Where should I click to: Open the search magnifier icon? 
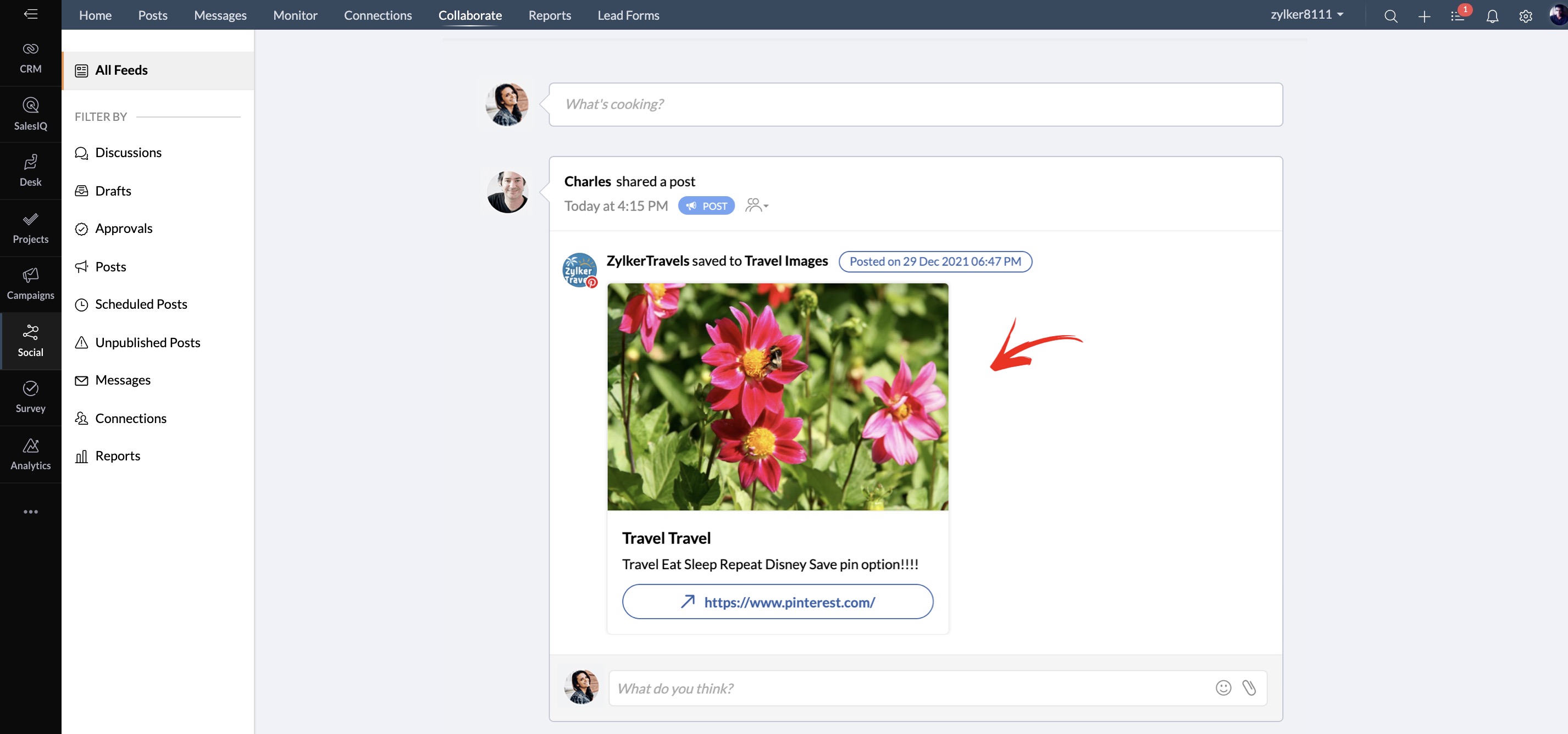click(1390, 16)
